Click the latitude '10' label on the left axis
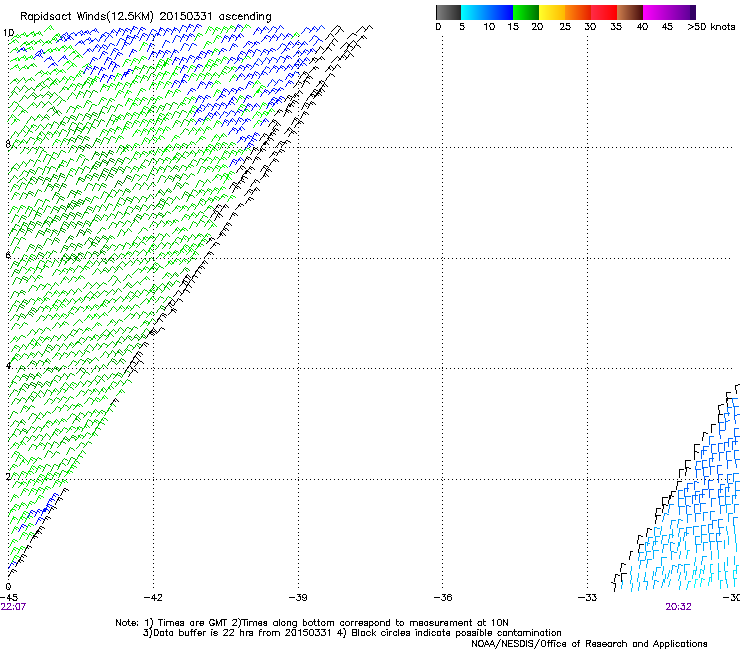The width and height of the screenshot is (740, 650). tap(8, 33)
